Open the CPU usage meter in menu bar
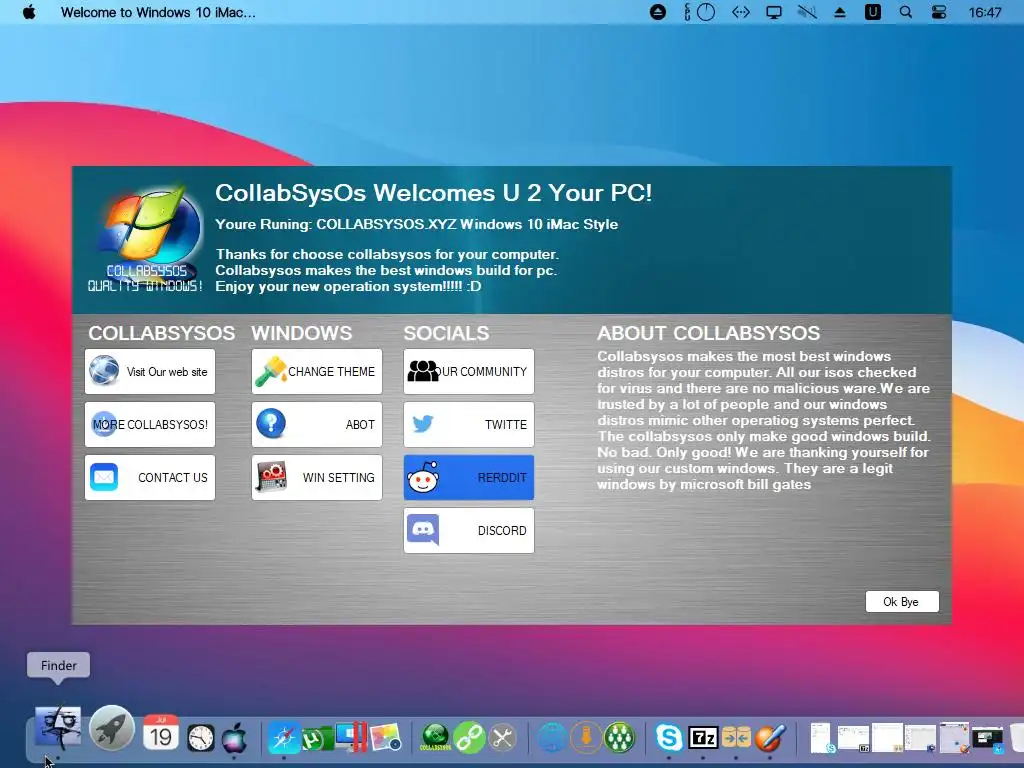Image resolution: width=1024 pixels, height=768 pixels. [699, 12]
